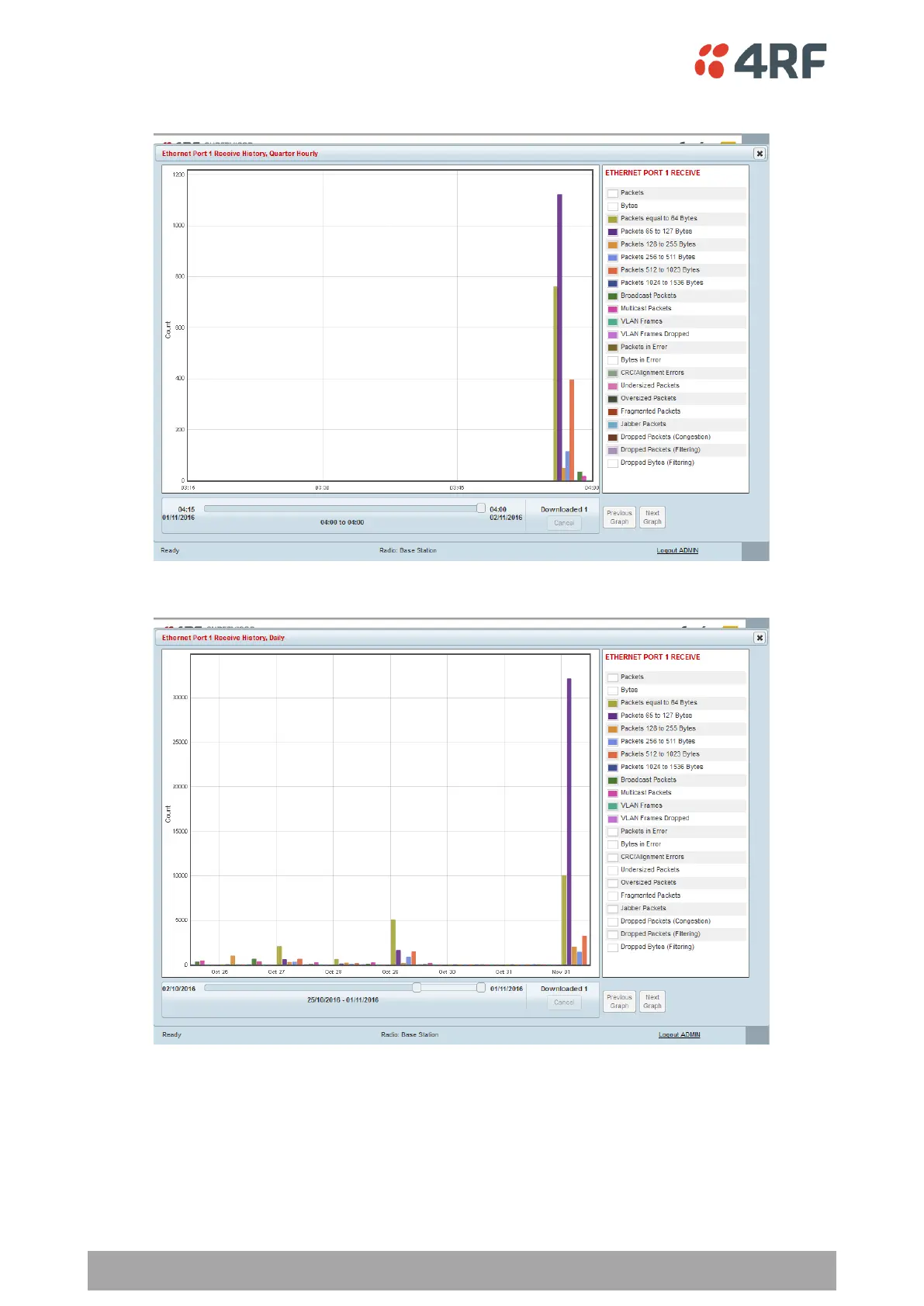Toggle VLAN Frames in Daily legend

tap(612, 806)
